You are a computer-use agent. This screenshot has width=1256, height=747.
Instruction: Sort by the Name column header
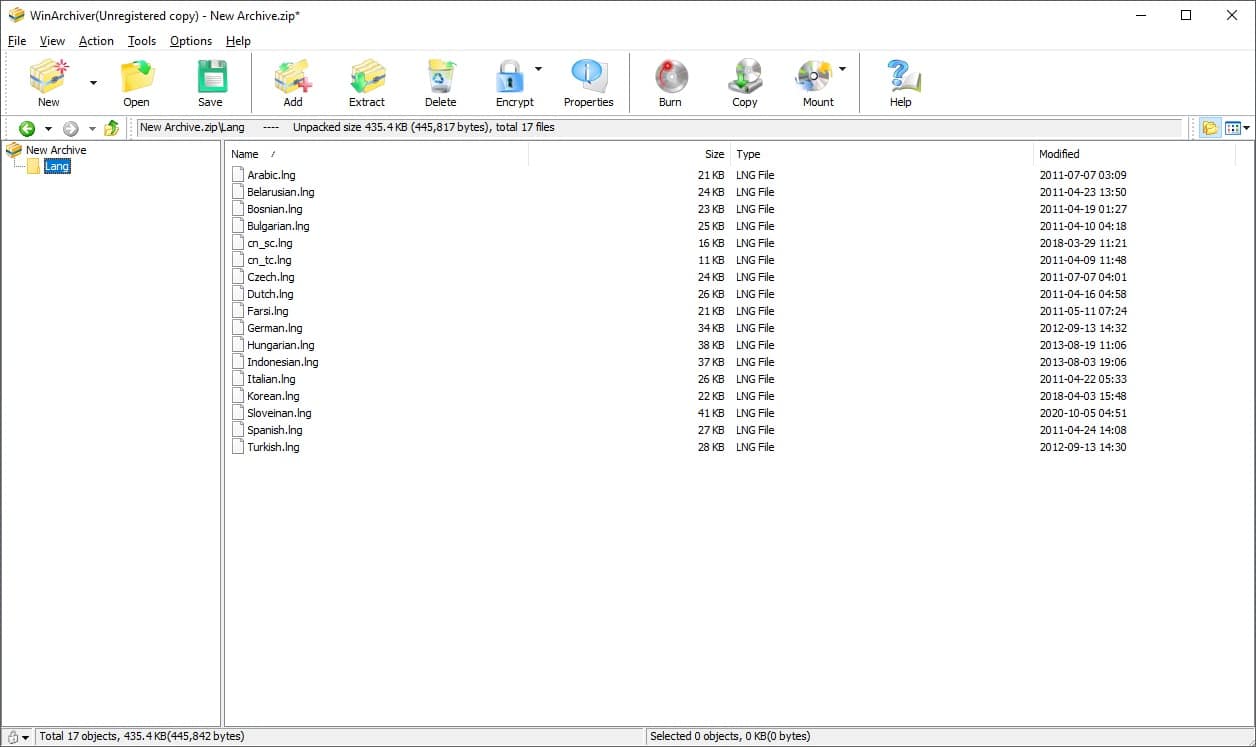pos(377,154)
